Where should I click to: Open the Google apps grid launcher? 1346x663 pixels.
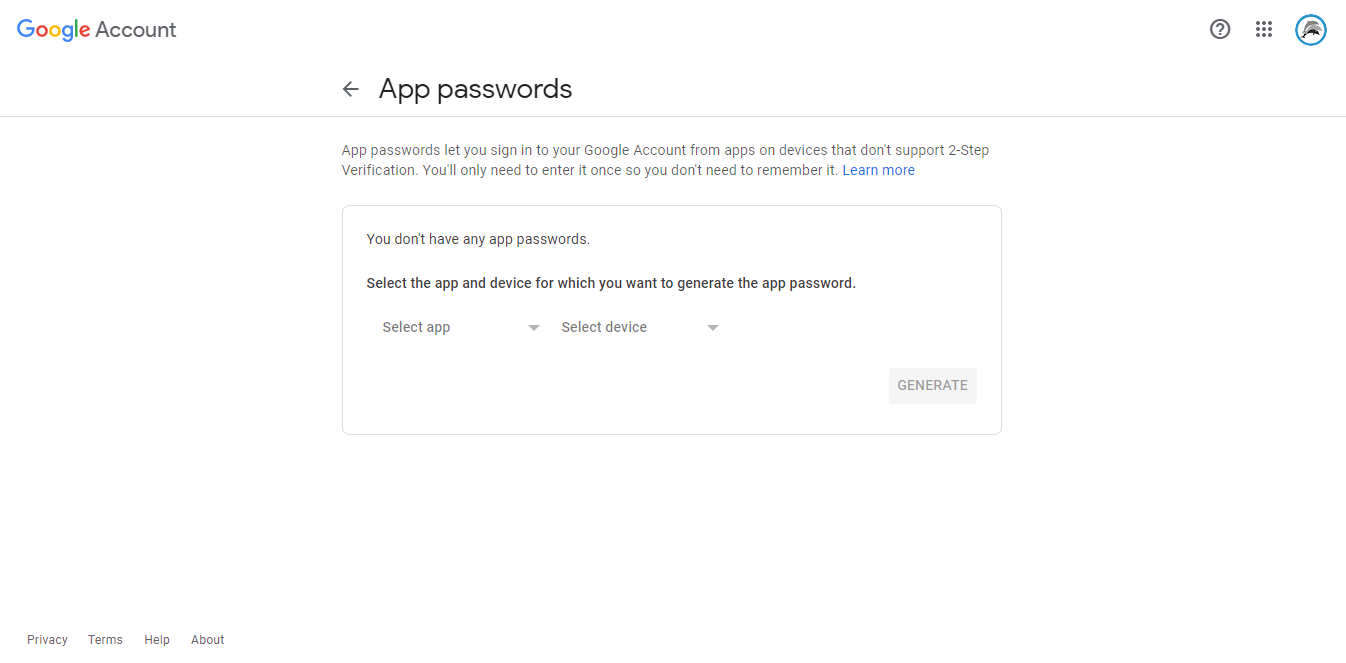click(1264, 30)
